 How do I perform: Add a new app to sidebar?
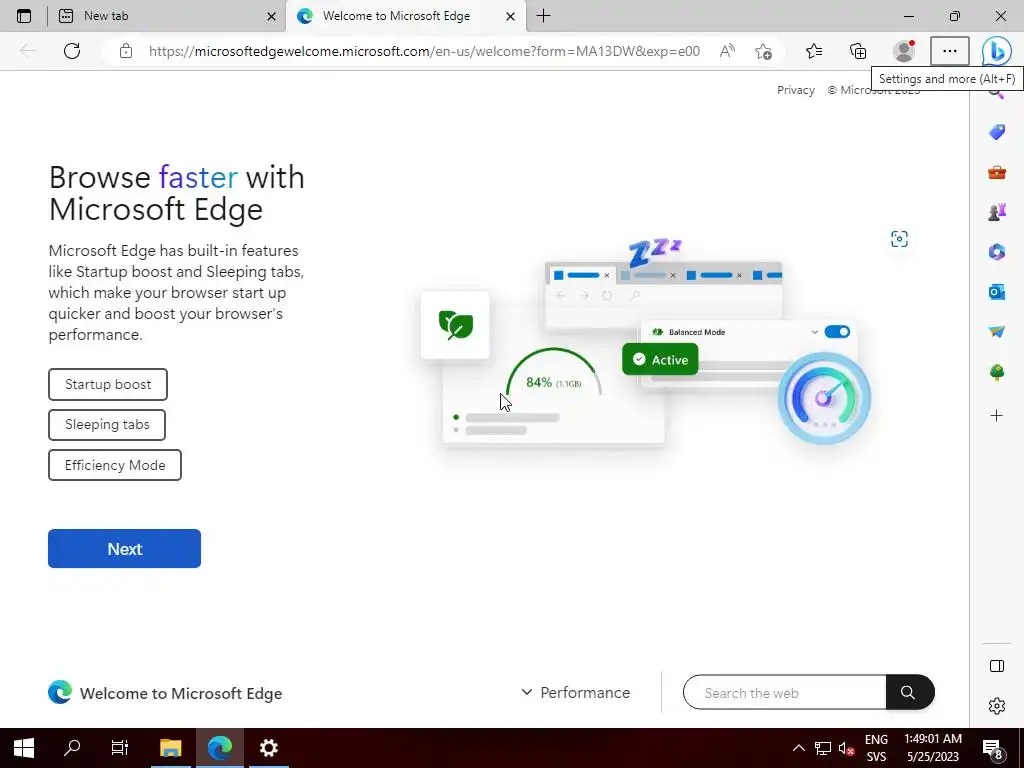tap(997, 415)
